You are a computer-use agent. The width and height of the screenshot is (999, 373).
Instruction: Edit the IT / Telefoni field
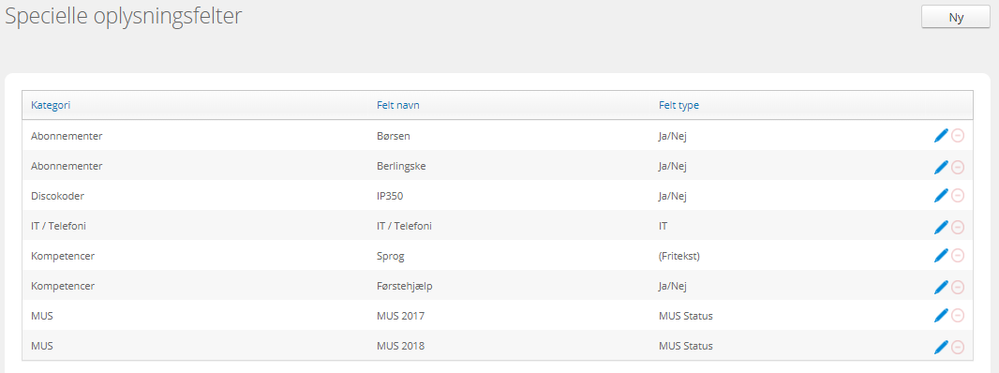tap(941, 226)
